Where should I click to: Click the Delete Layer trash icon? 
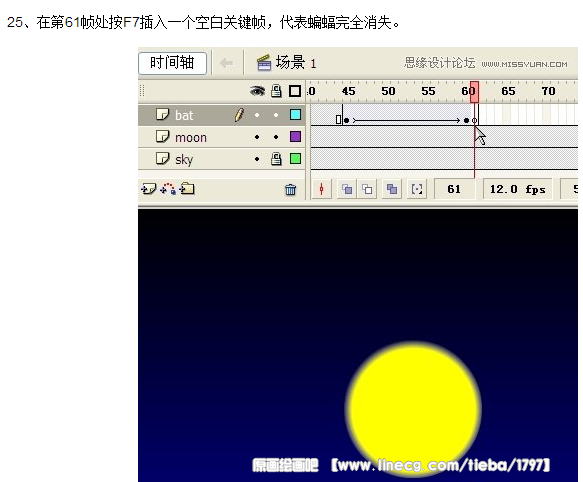tap(290, 190)
